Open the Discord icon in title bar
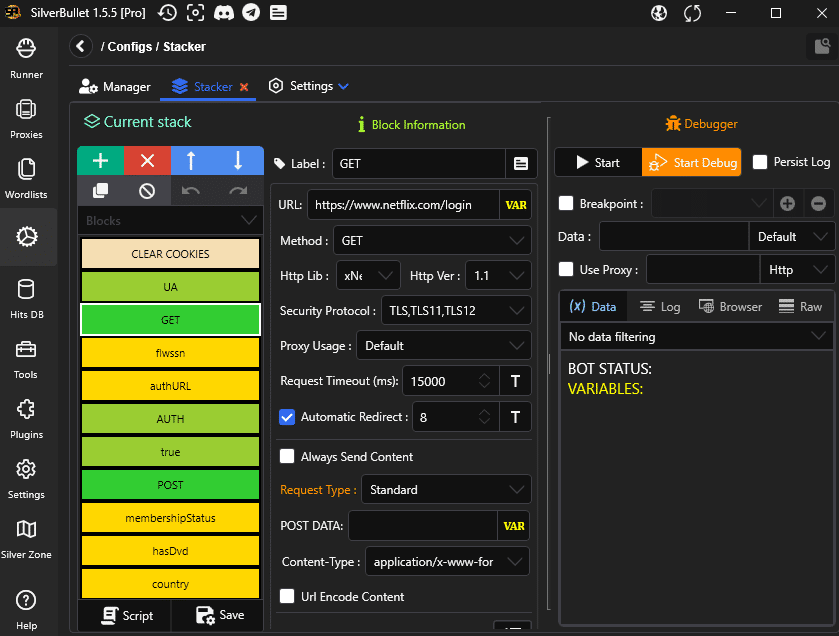This screenshot has width=839, height=636. coord(223,13)
